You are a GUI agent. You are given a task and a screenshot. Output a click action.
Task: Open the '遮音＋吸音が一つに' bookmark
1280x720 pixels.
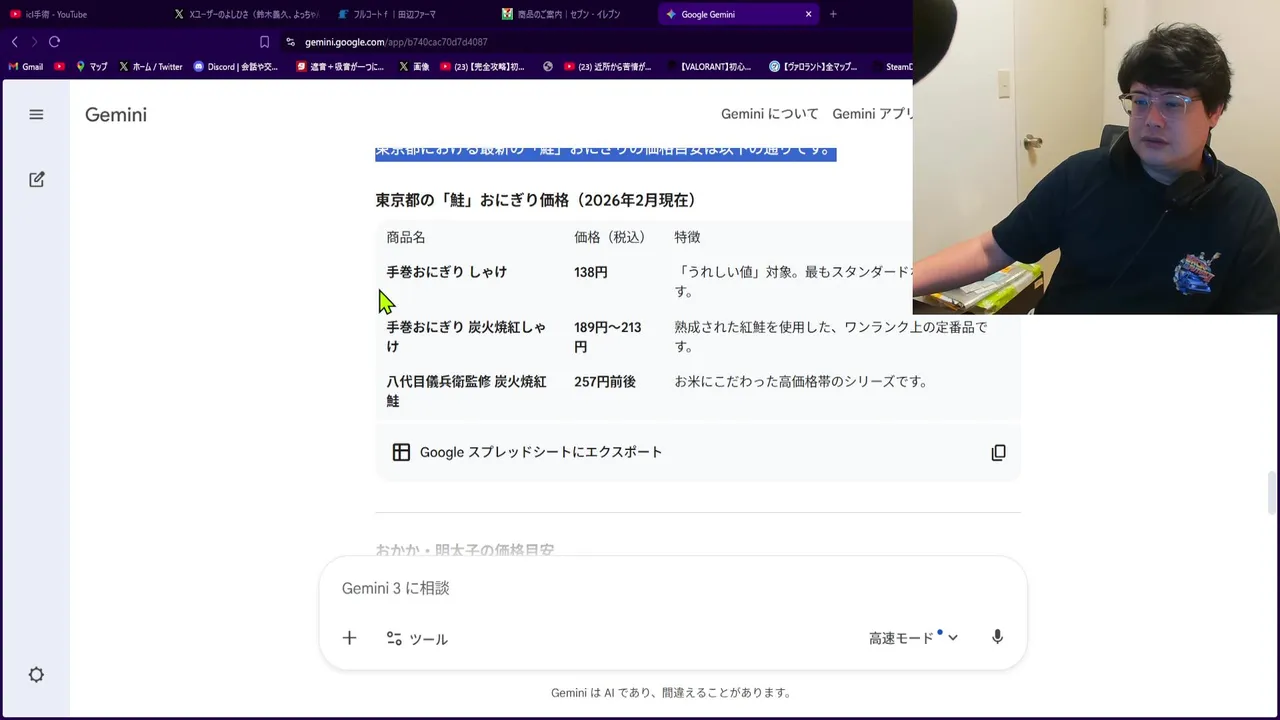(x=341, y=67)
